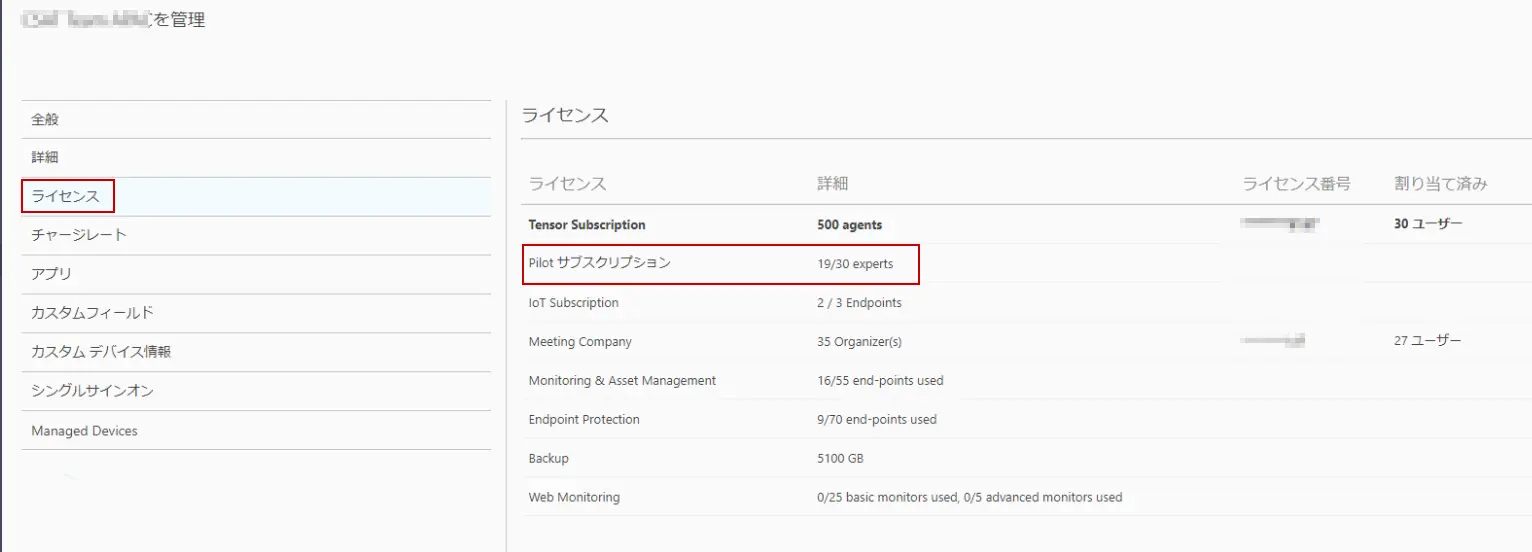Click Monitoring & Asset Management license name
Viewport: 1532px width, 552px height.
(622, 381)
